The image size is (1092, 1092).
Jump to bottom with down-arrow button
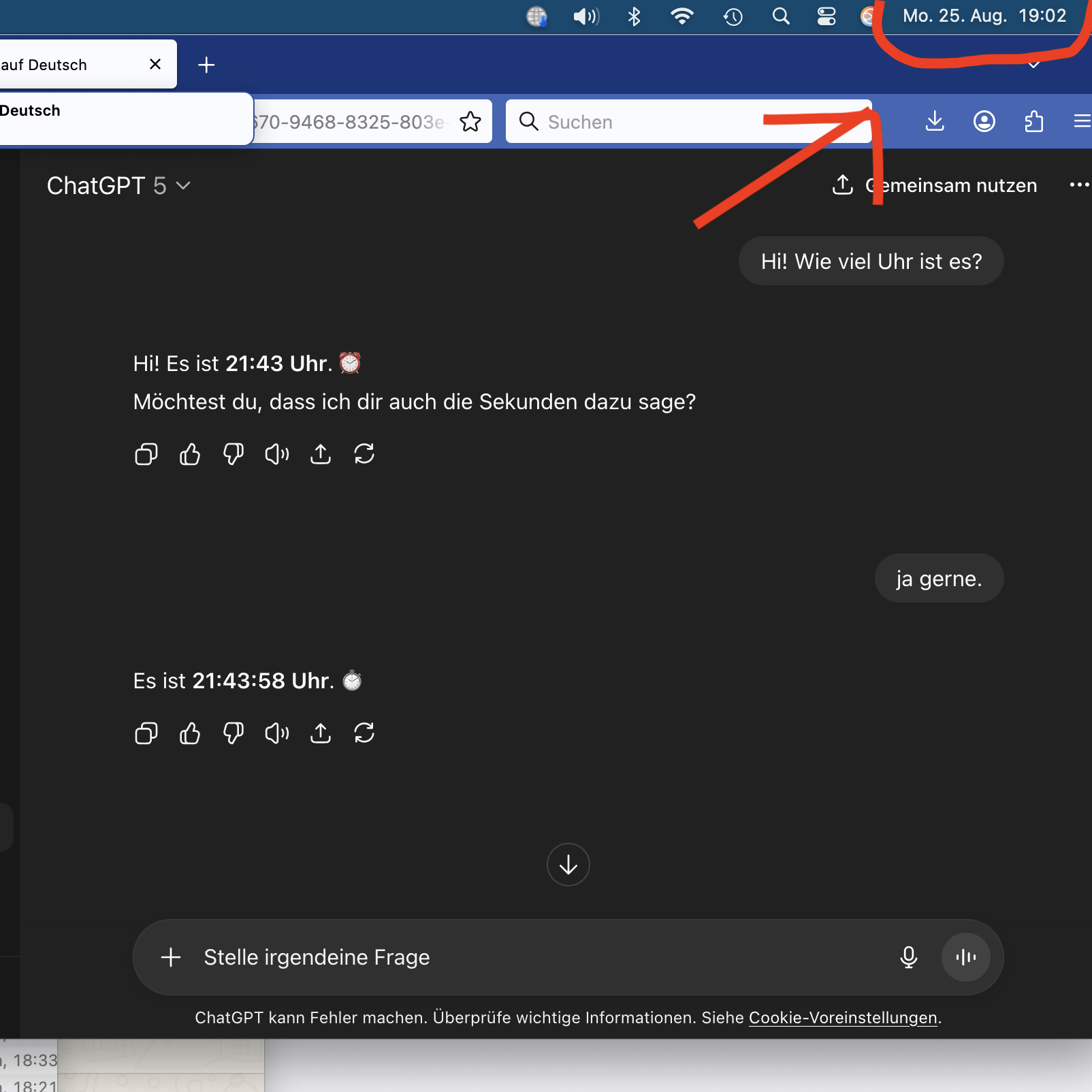tap(568, 865)
